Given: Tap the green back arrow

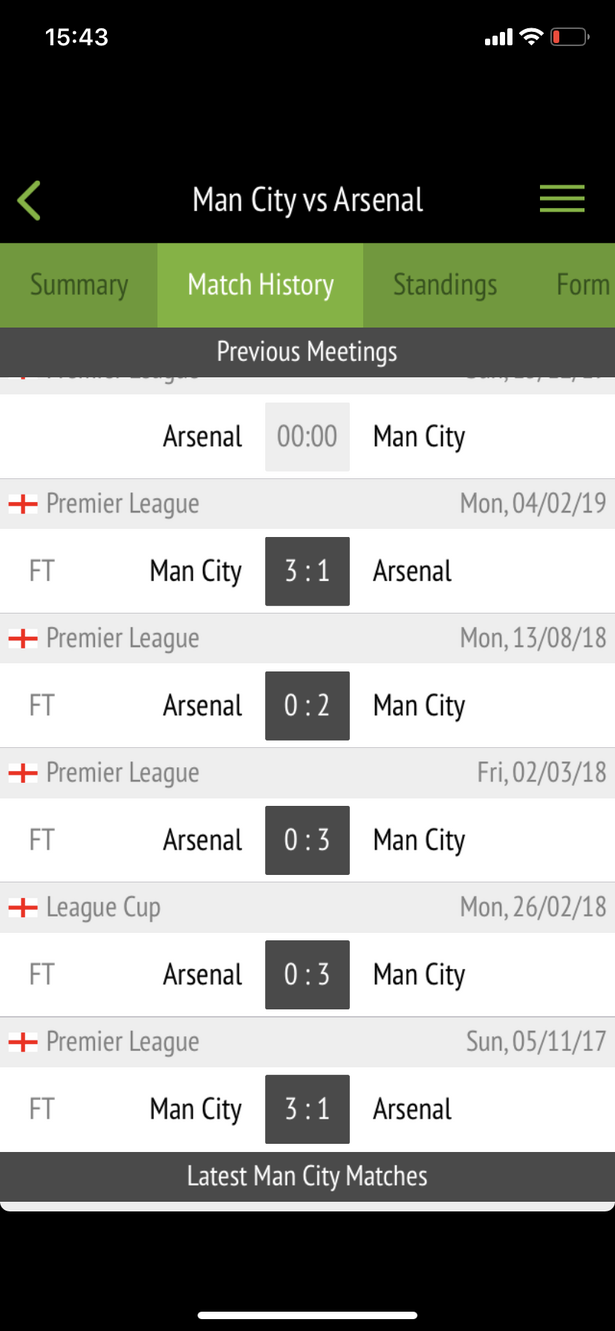Looking at the screenshot, I should click(29, 200).
